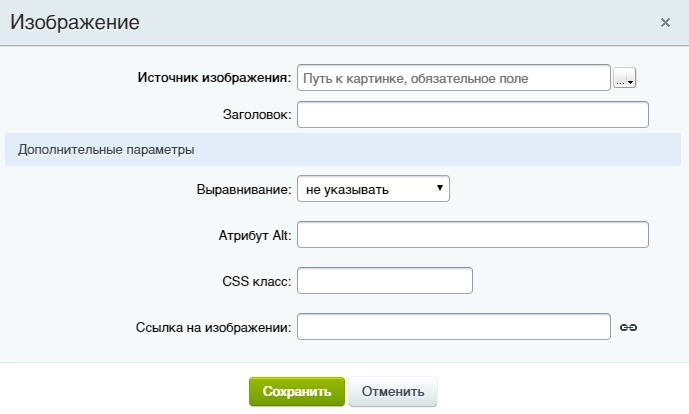
Task: Click the browse button next to image source
Action: click(x=625, y=80)
